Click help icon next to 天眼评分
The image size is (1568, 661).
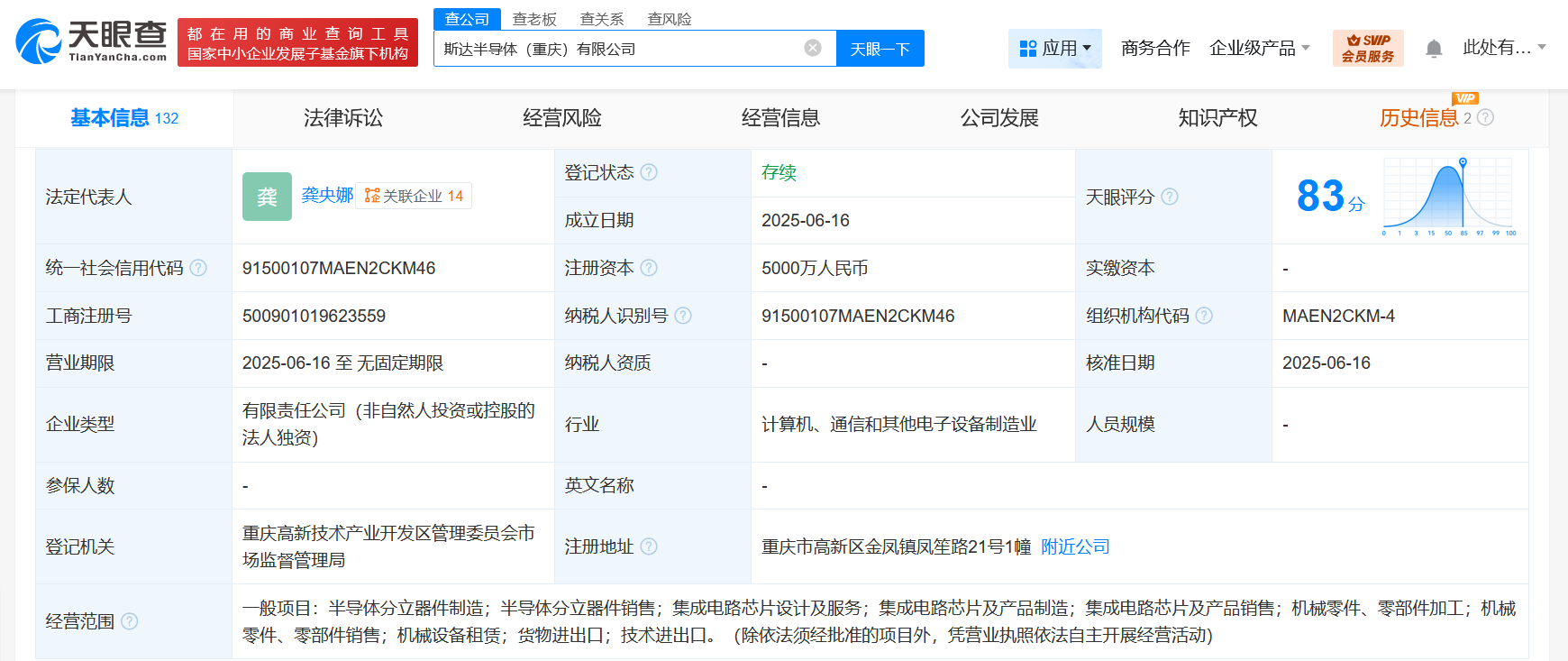click(x=1170, y=197)
